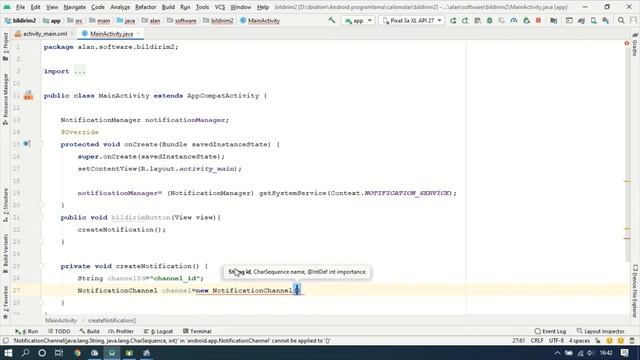Close the MainActivity.java tab
640x360 pixels.
[138, 34]
